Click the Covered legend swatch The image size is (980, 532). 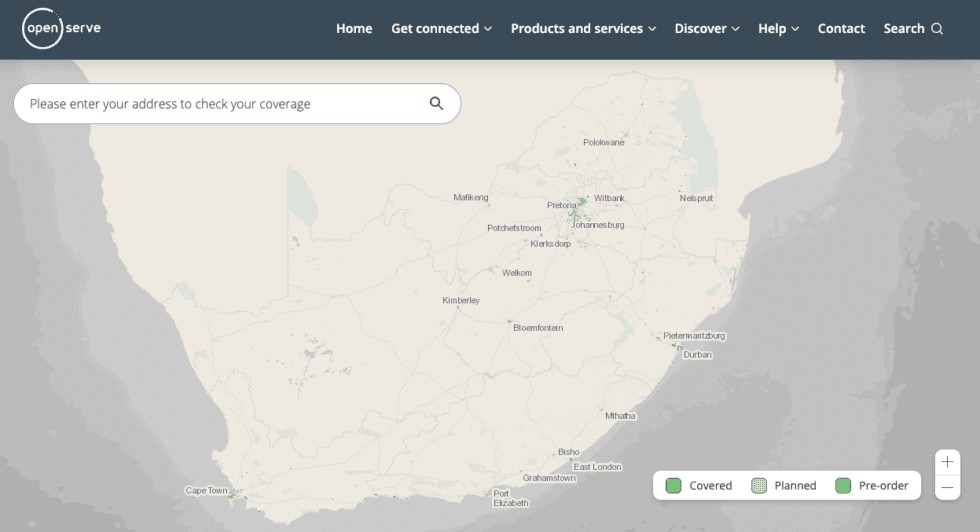674,486
